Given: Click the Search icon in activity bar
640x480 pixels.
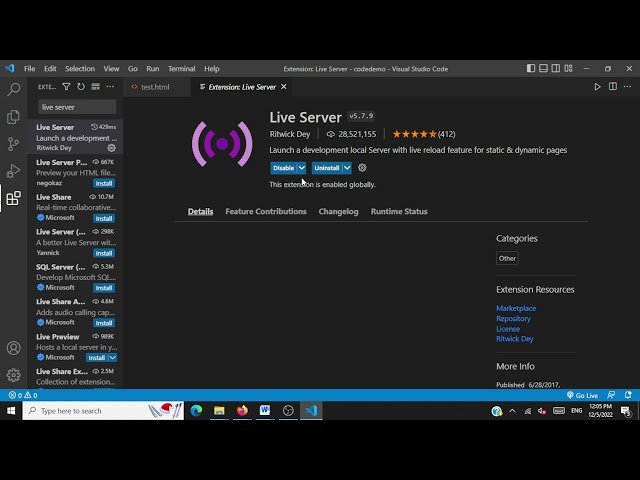Looking at the screenshot, I should point(13,90).
